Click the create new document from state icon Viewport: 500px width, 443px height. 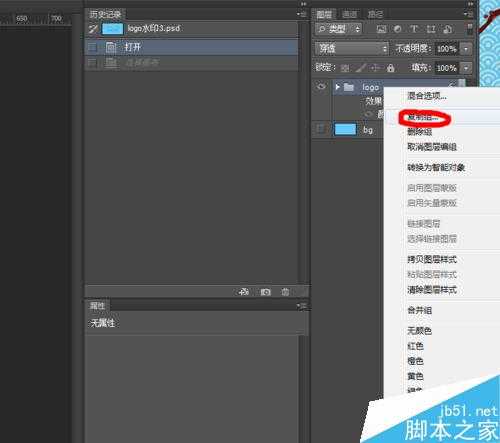point(244,292)
